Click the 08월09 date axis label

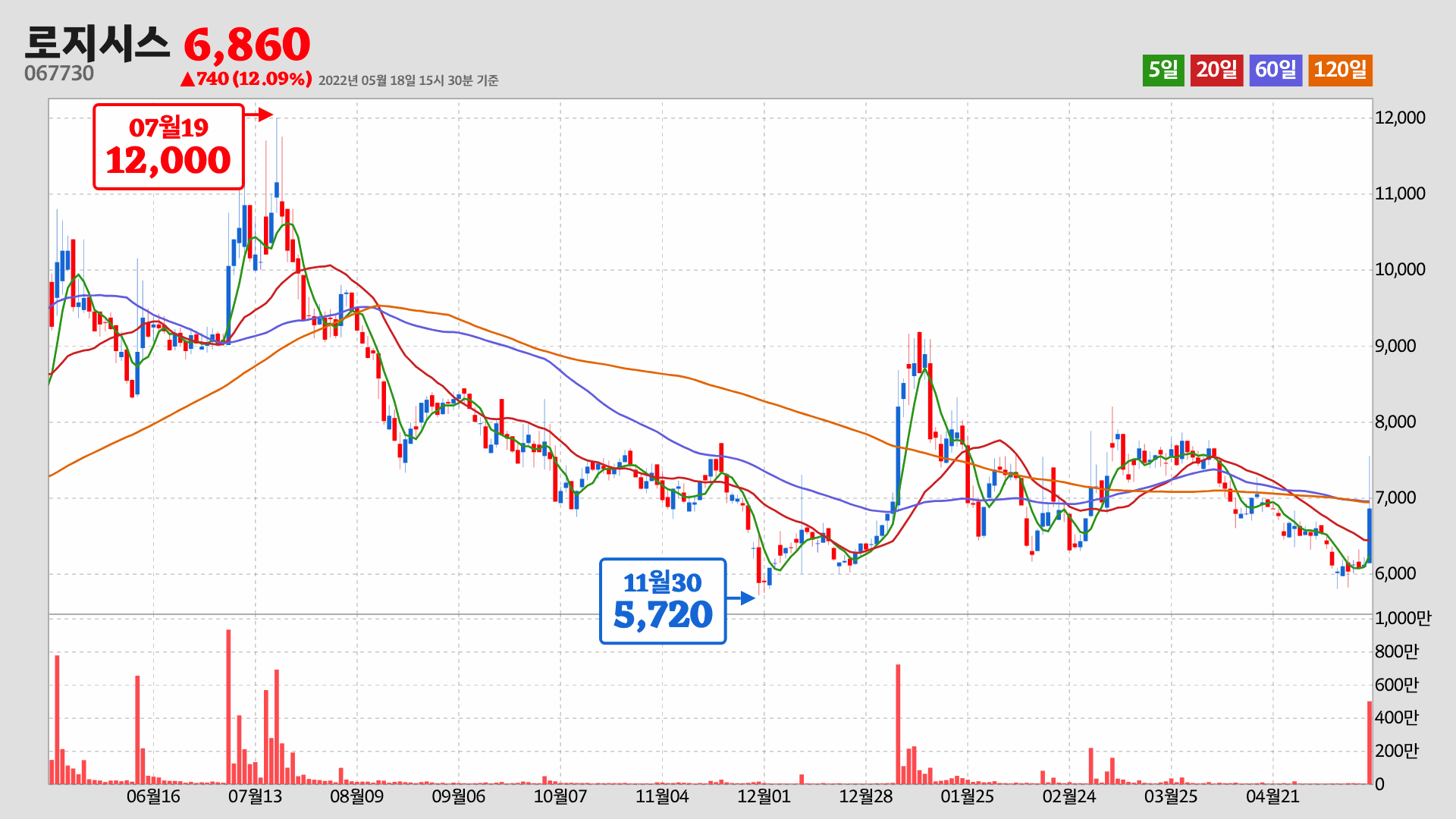click(x=356, y=796)
